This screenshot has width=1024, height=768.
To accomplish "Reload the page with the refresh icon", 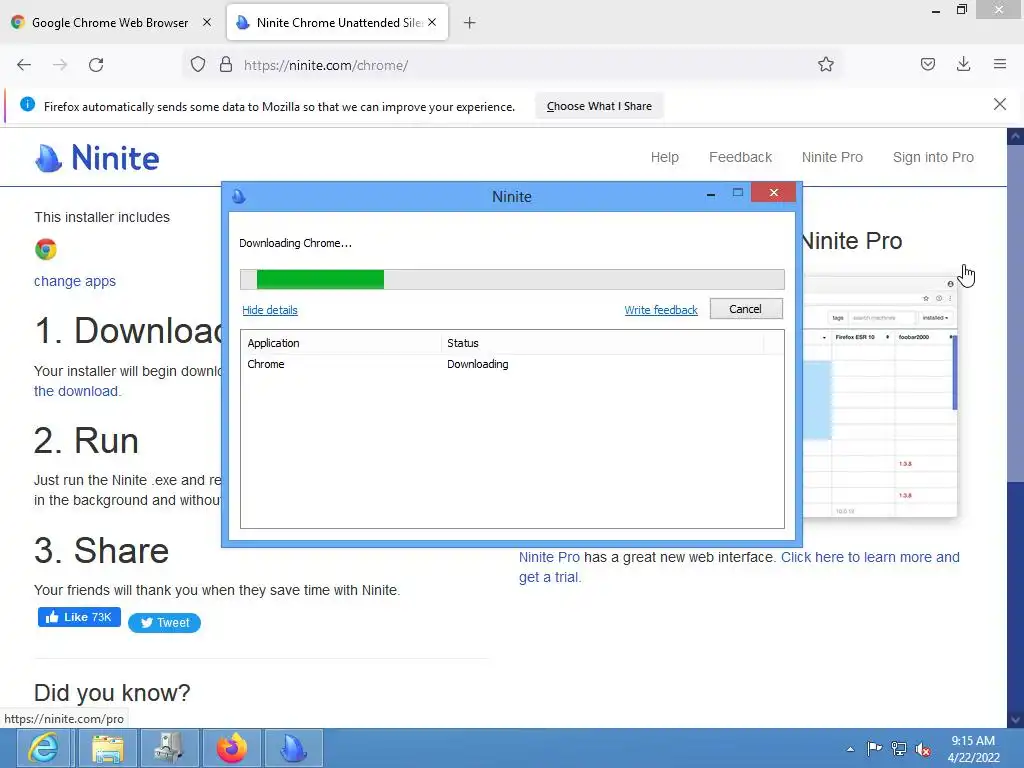I will click(x=96, y=65).
